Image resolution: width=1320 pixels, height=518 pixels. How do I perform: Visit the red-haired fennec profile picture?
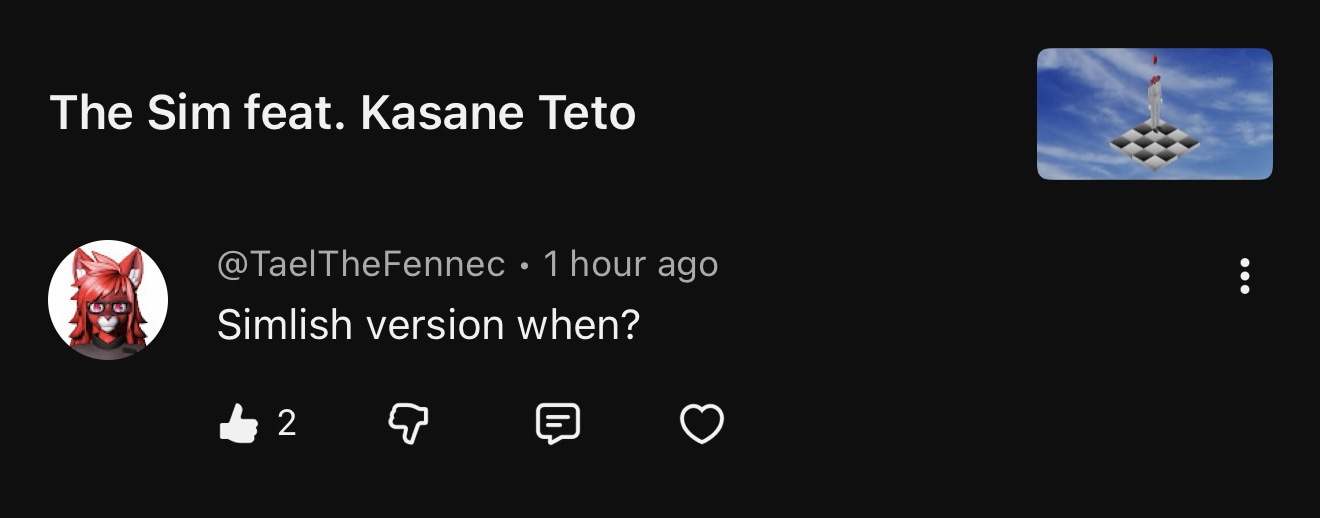pos(108,300)
